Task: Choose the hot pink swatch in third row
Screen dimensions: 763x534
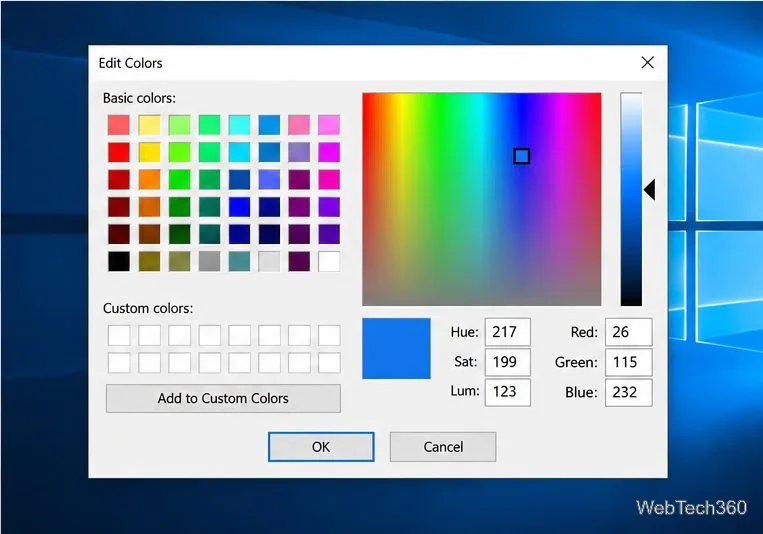Action: pyautogui.click(x=329, y=180)
